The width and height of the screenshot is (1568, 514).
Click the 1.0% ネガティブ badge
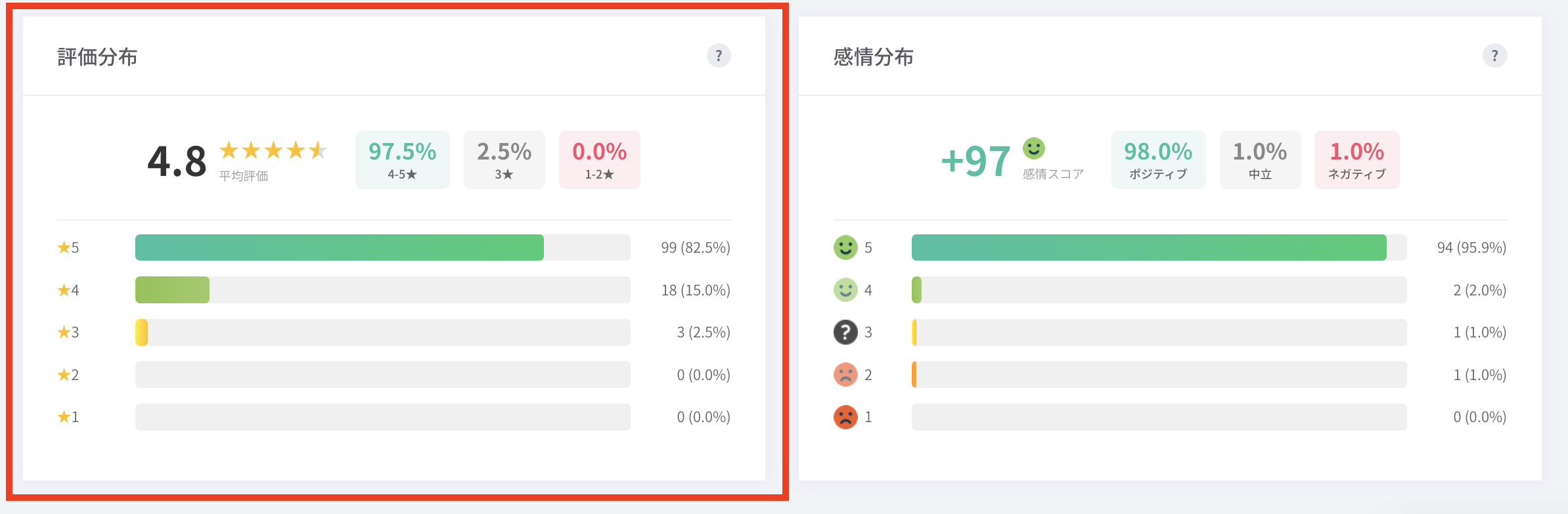click(x=1356, y=160)
